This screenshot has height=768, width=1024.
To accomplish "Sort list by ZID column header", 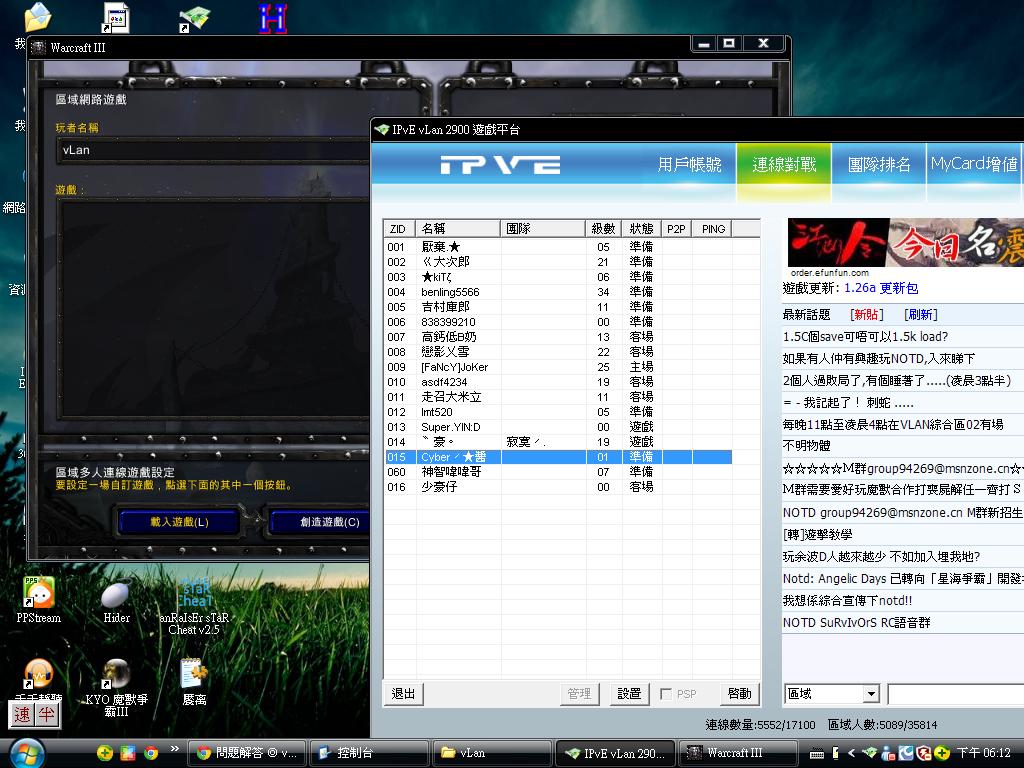I will point(400,229).
